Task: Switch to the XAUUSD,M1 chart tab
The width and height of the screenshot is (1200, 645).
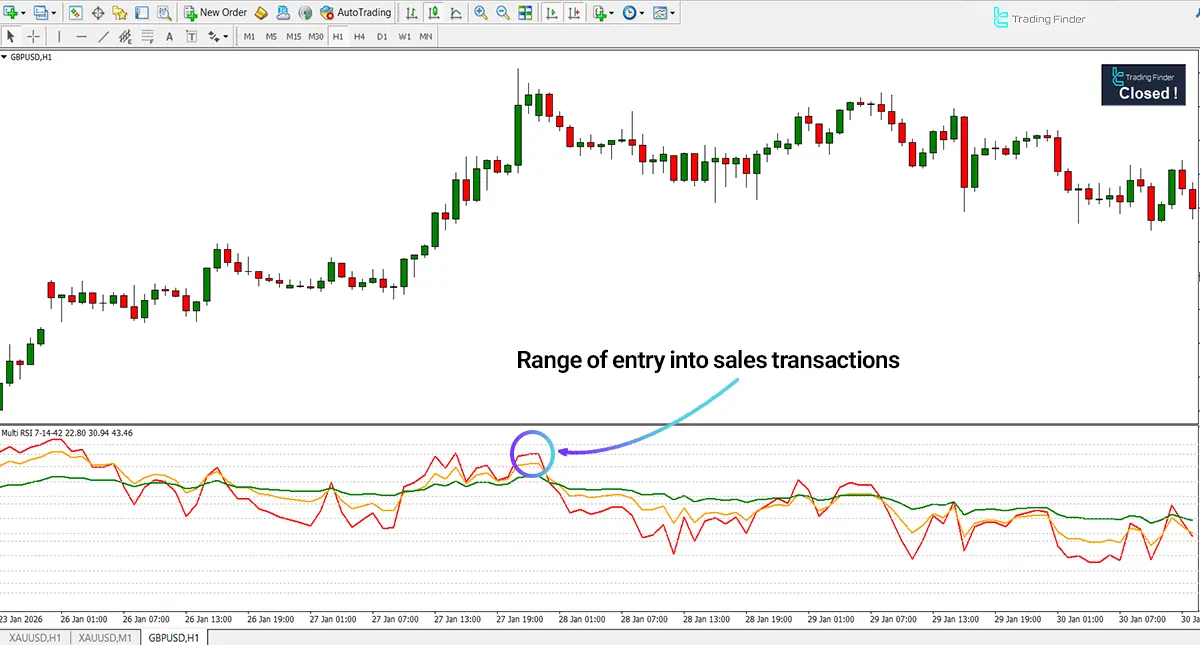Action: [104, 637]
